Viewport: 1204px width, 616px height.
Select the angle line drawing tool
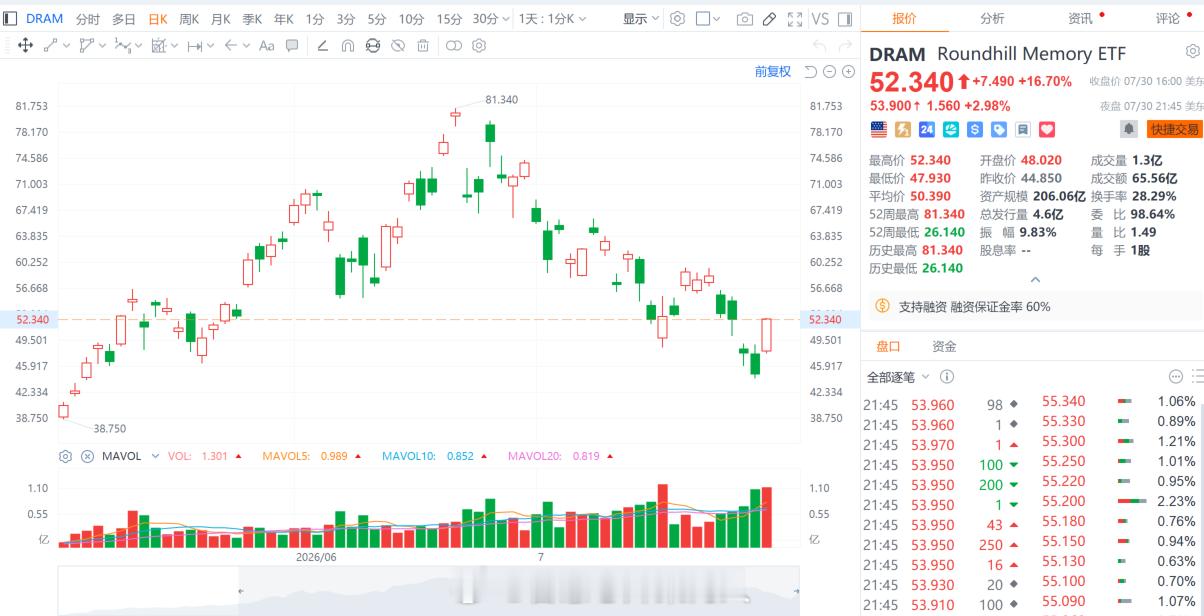(x=323, y=45)
